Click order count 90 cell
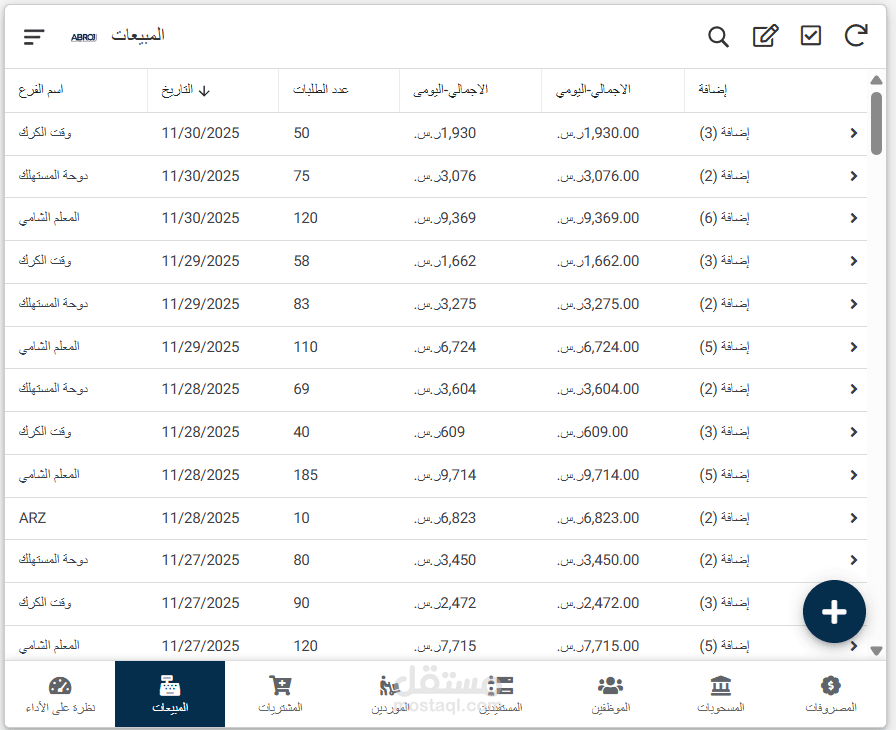This screenshot has height=730, width=896. tap(302, 603)
